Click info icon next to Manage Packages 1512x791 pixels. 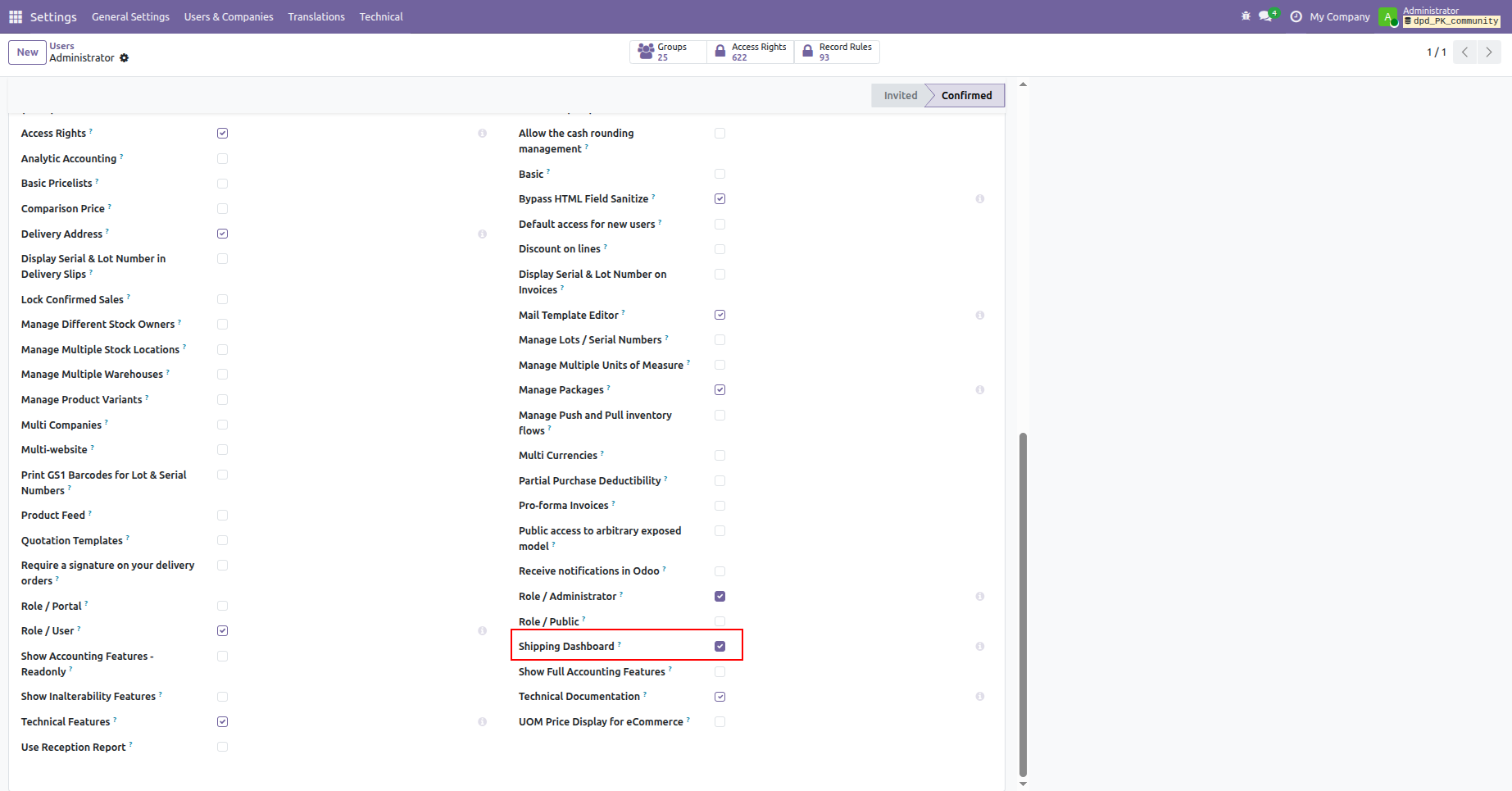click(980, 390)
